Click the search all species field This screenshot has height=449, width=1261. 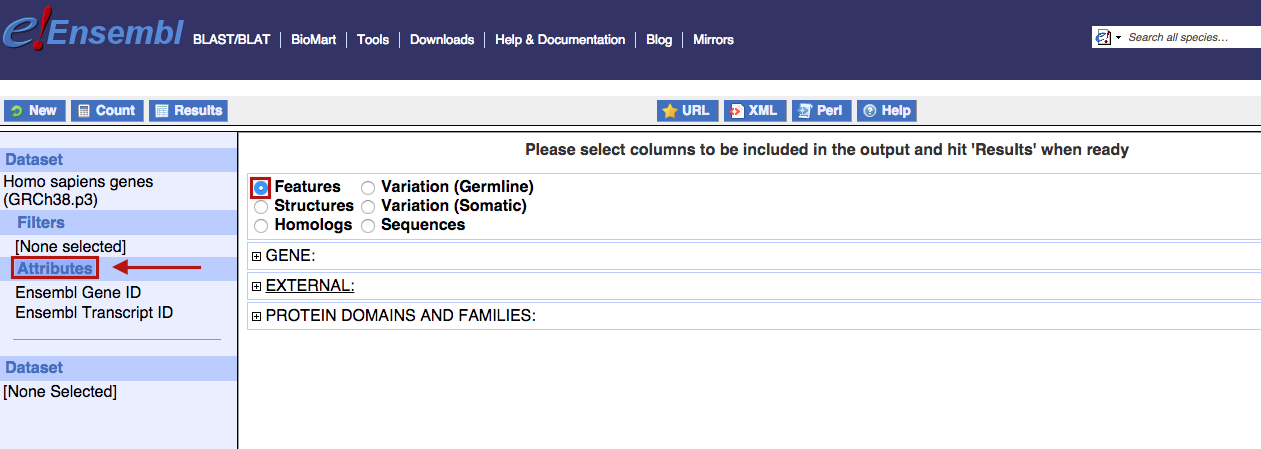click(1190, 38)
